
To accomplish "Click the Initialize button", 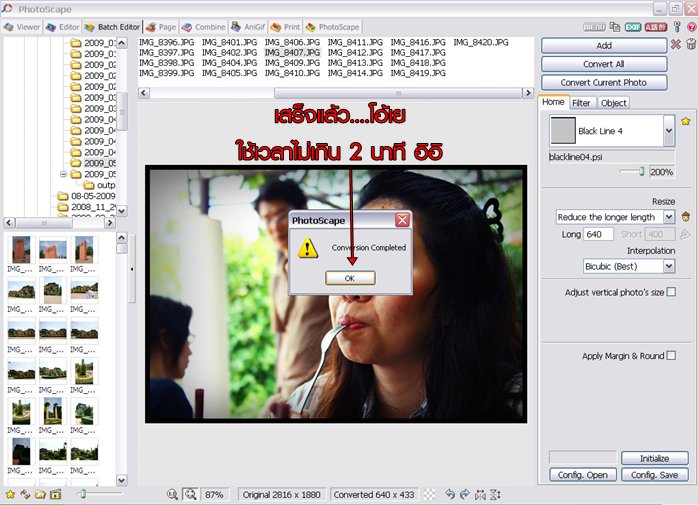I will click(x=654, y=458).
